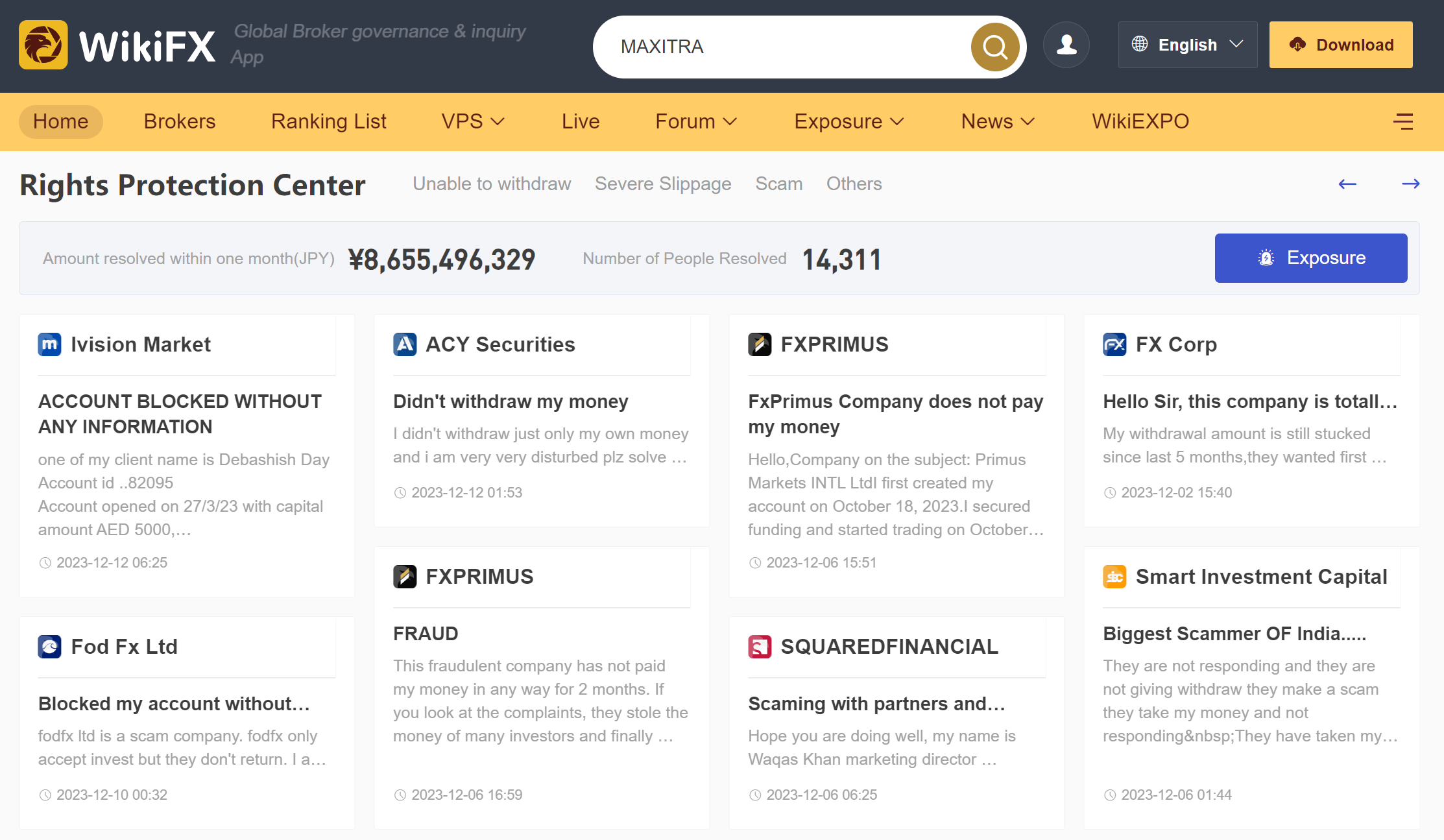
Task: Click the WikiFX eagle logo icon
Action: pyautogui.click(x=43, y=45)
